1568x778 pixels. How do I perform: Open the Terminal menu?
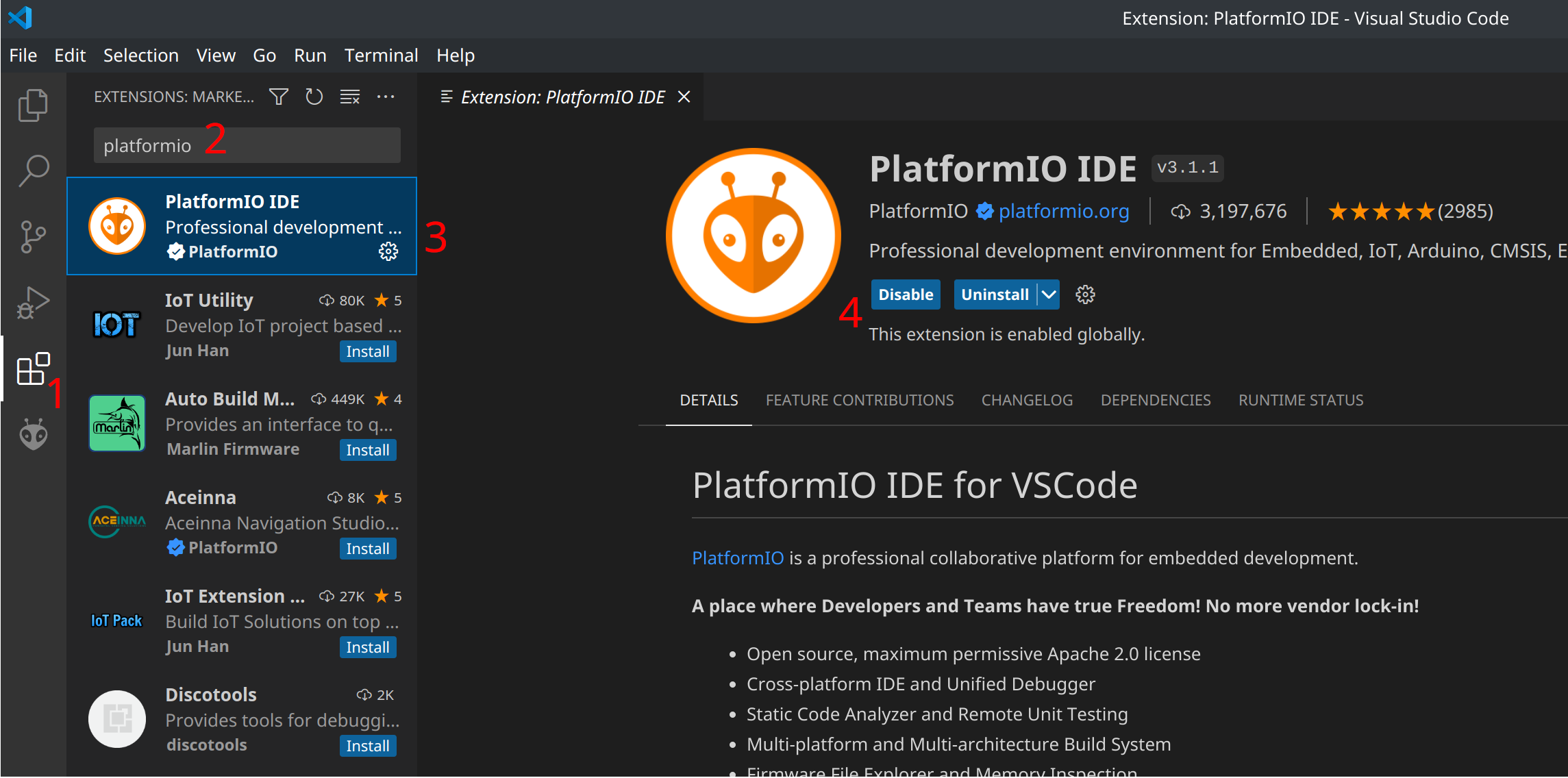381,55
